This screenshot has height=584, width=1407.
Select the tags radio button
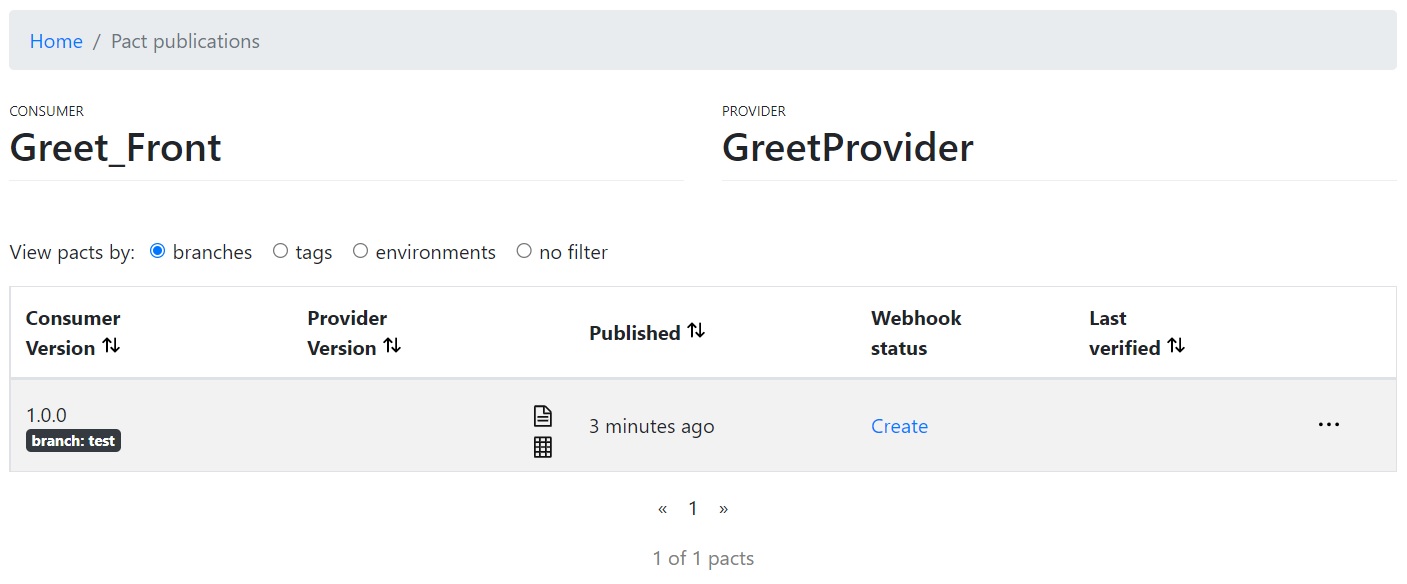(280, 251)
